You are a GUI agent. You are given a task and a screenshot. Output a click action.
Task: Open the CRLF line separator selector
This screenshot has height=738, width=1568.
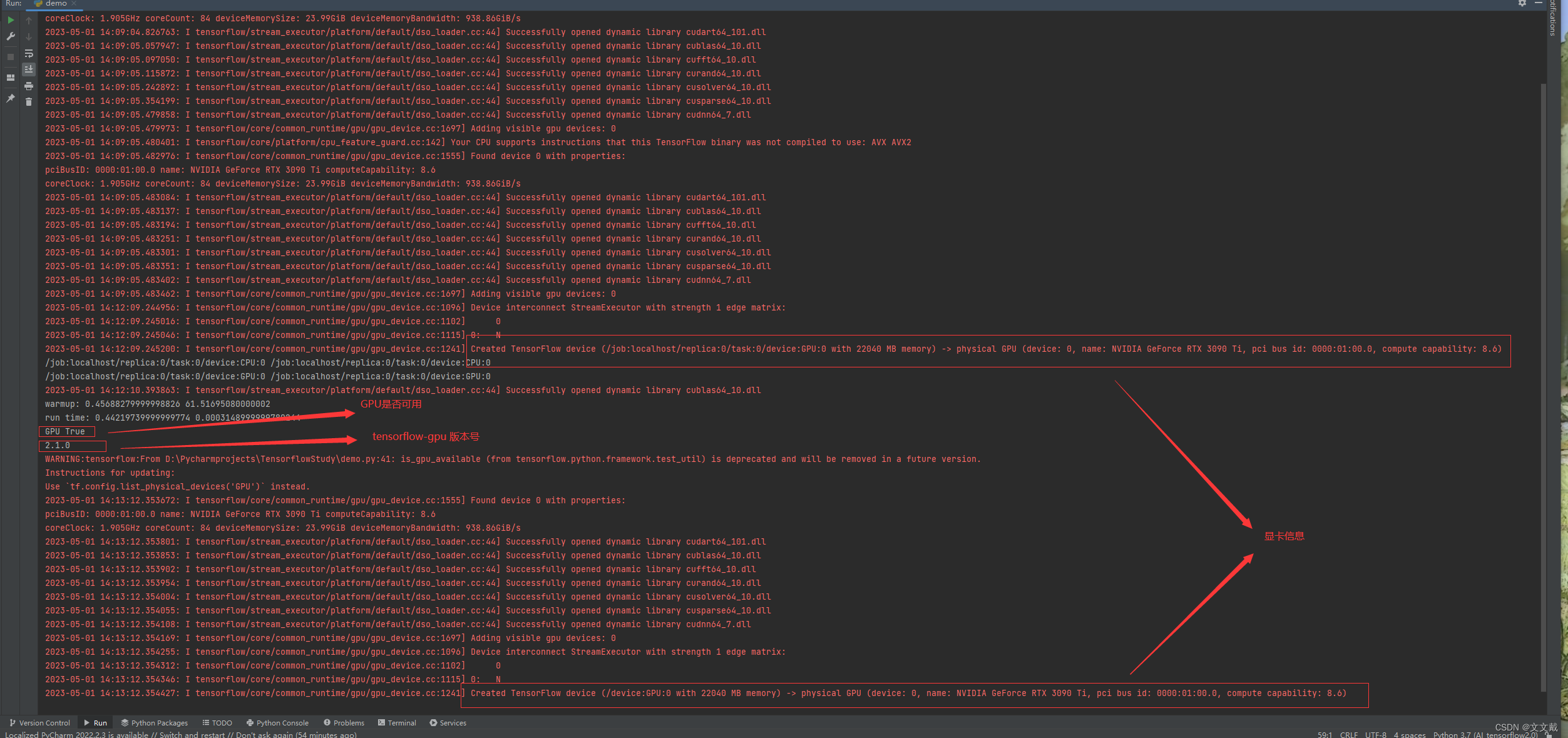coord(1348,734)
